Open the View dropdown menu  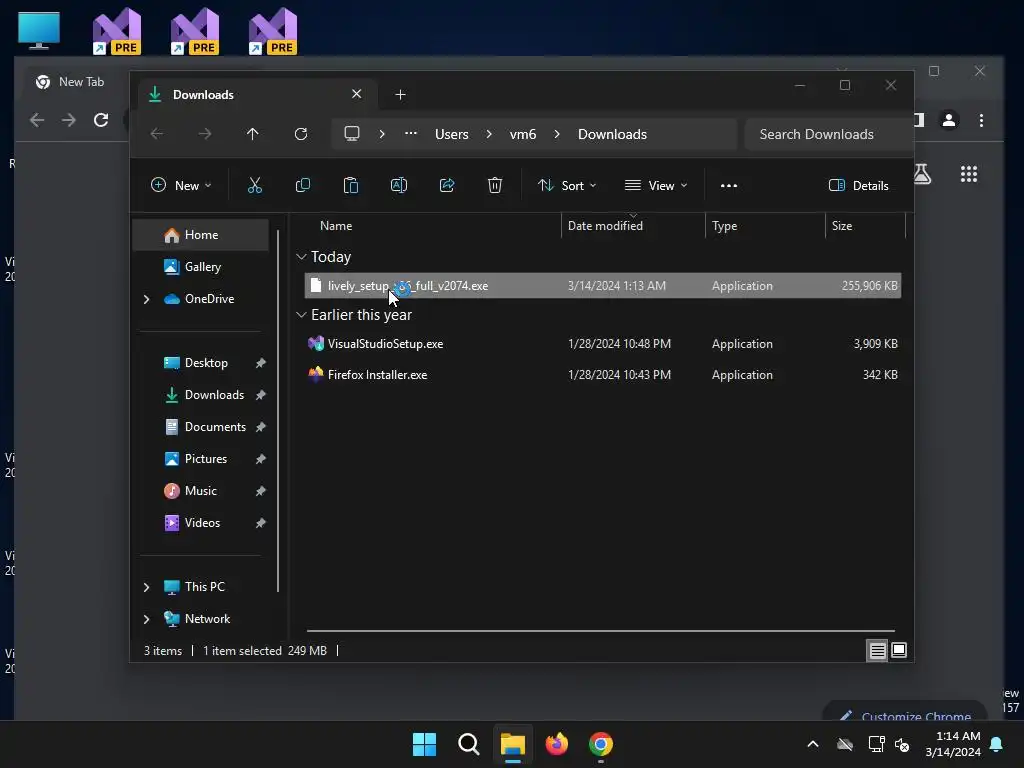click(656, 185)
